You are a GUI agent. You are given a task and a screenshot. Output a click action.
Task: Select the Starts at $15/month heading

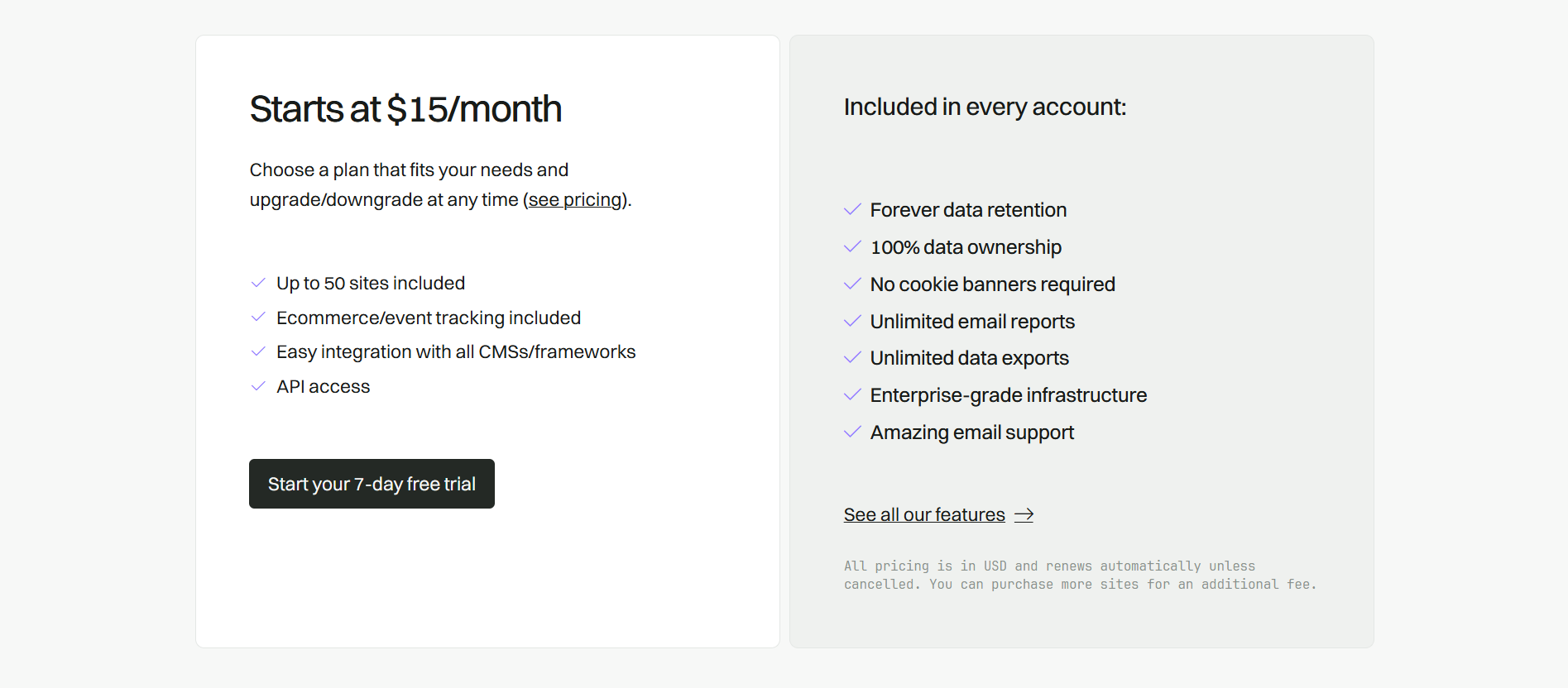click(x=405, y=108)
